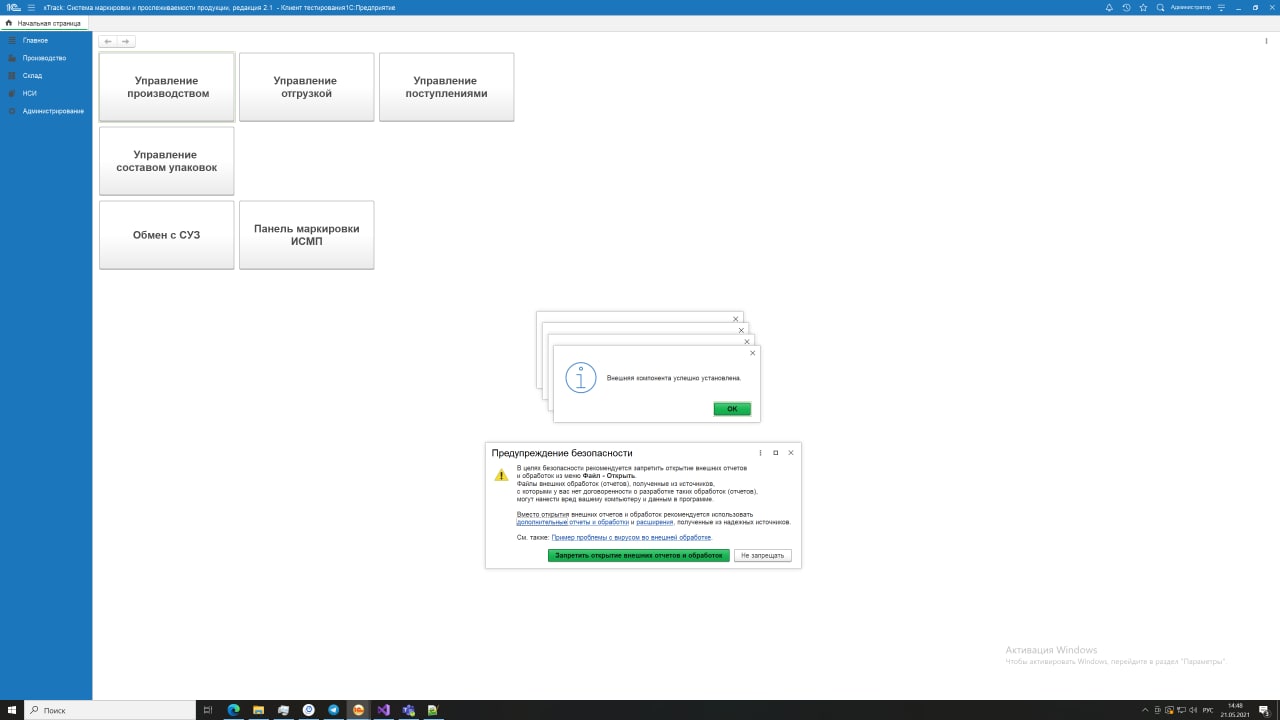The width and height of the screenshot is (1280, 720).
Task: Open the main hamburger menu next to the 1C logo
Action: 31,7
